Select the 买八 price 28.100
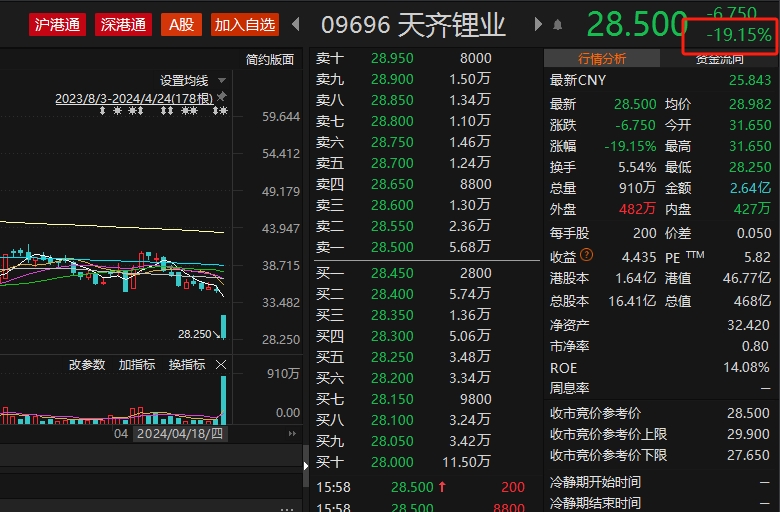Viewport: 780px width, 512px height. (392, 420)
